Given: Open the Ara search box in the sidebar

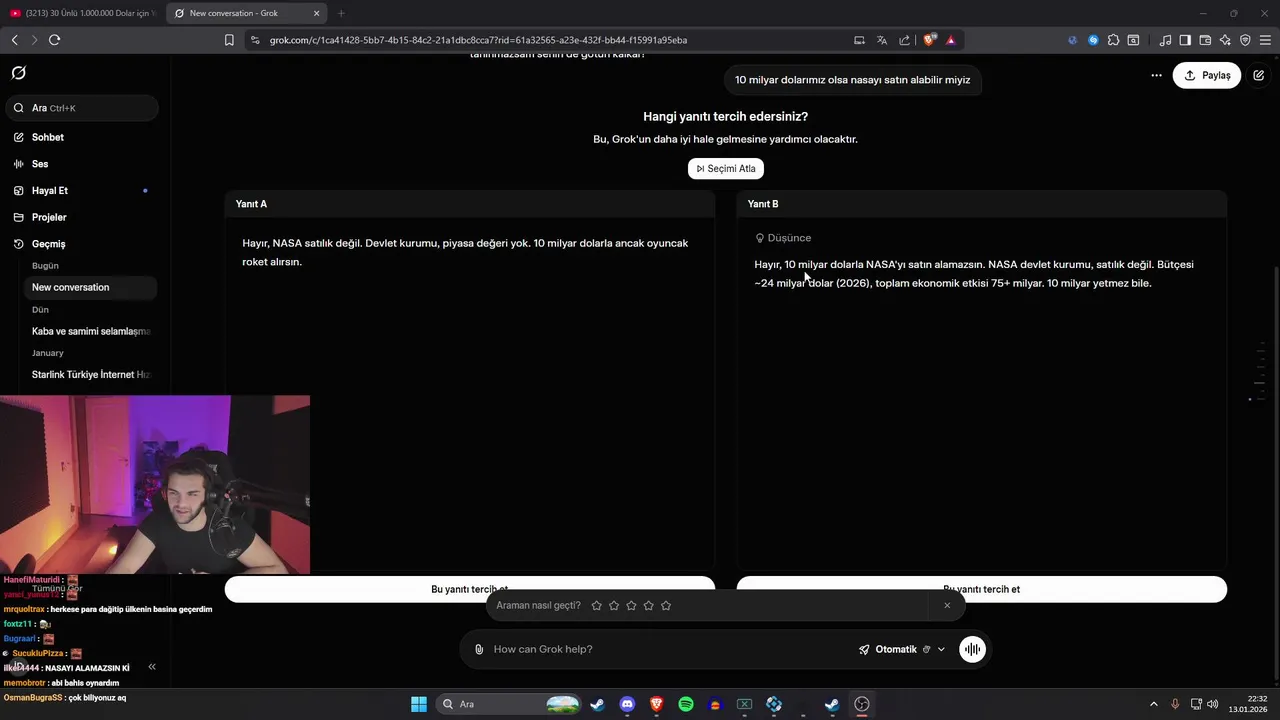Looking at the screenshot, I should click(84, 108).
